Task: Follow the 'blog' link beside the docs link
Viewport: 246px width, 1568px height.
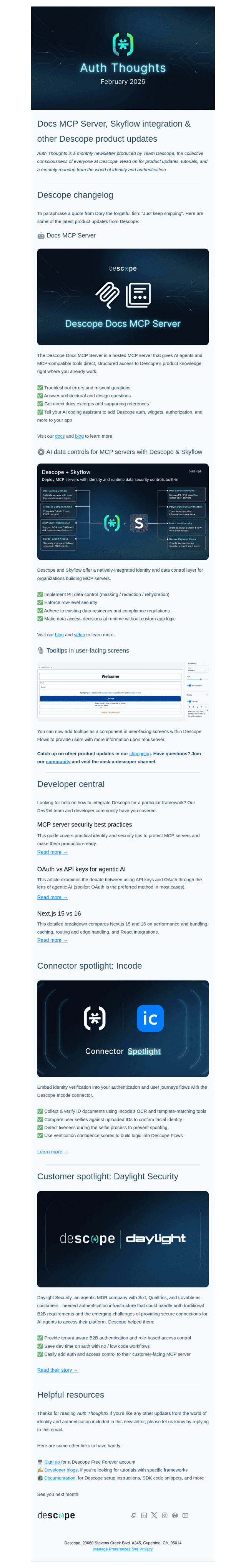Action: [x=80, y=436]
